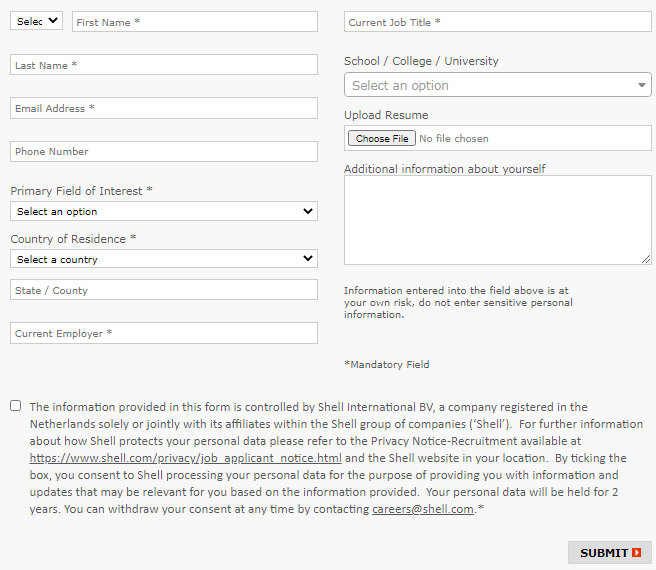Image resolution: width=656 pixels, height=570 pixels.
Task: Open the Country of Residence dropdown
Action: [164, 259]
